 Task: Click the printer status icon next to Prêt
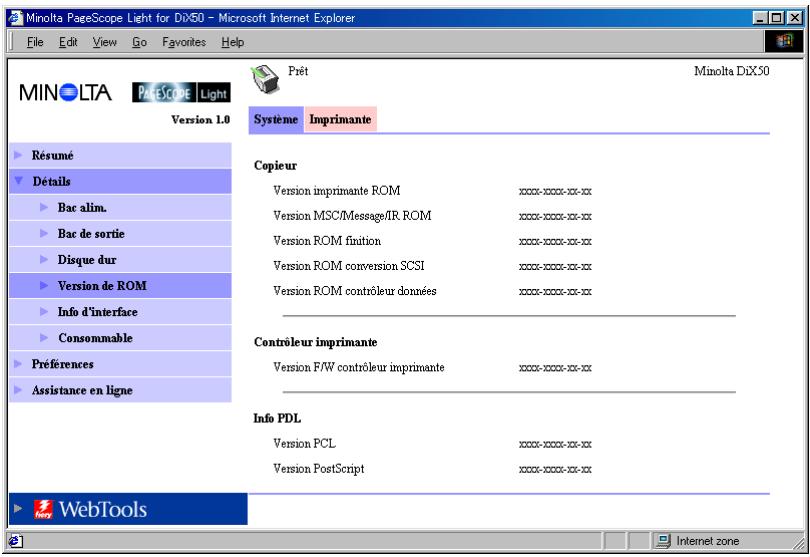point(266,79)
